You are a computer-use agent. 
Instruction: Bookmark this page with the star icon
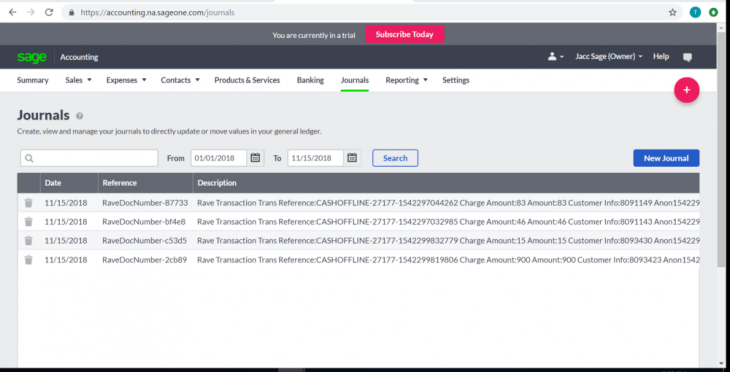point(672,13)
